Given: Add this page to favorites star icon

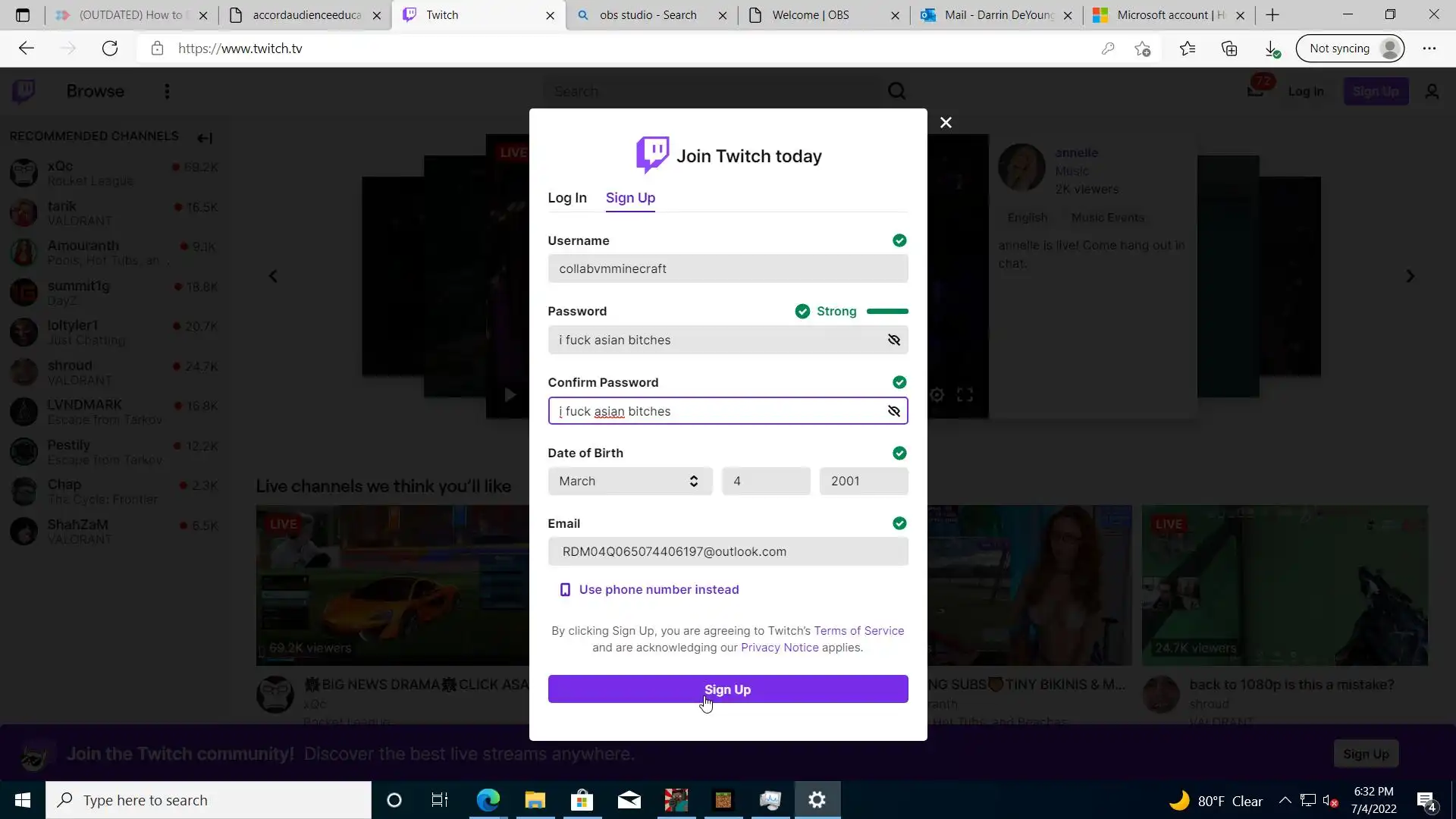Looking at the screenshot, I should click(1143, 49).
